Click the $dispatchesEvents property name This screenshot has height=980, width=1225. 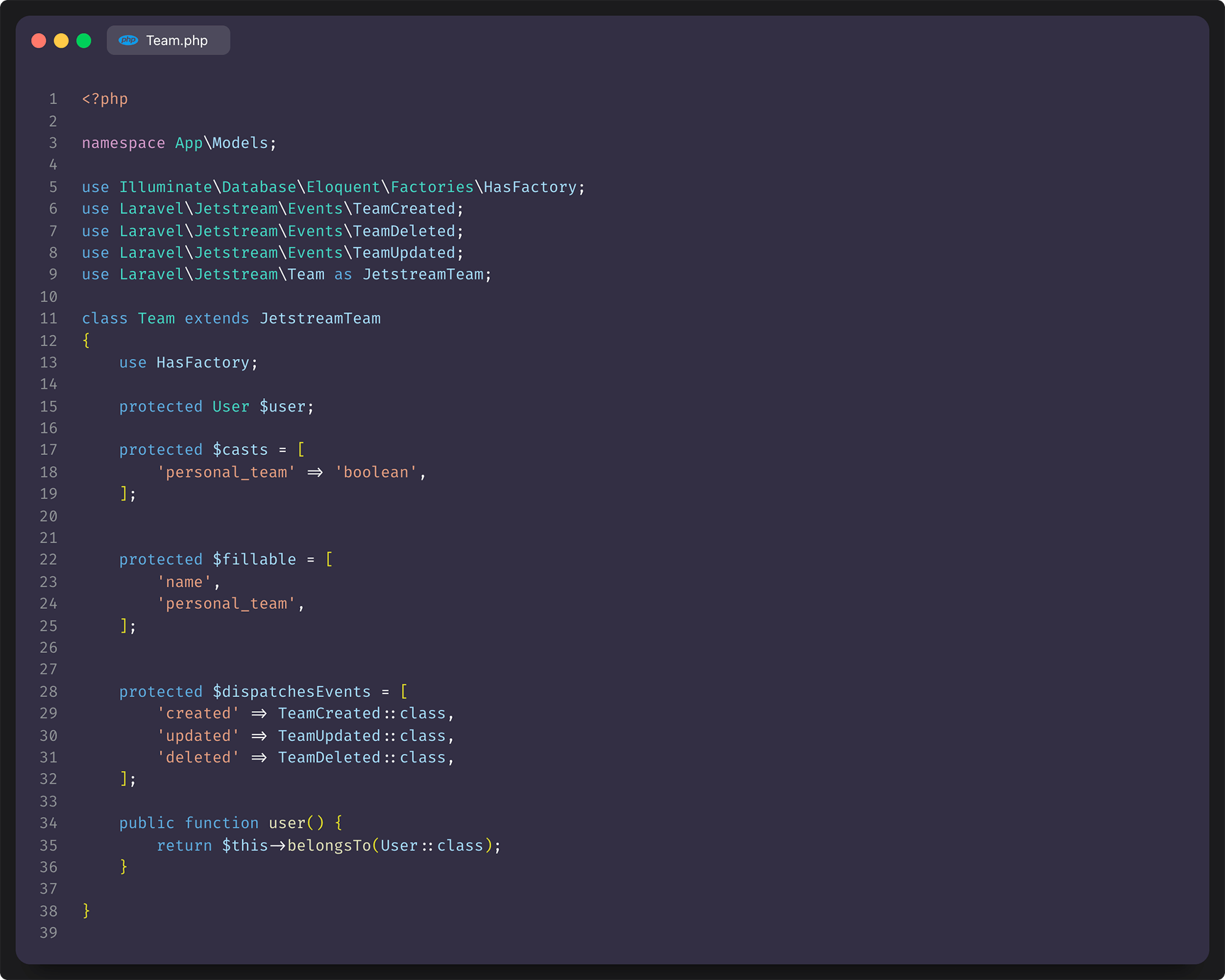[292, 692]
